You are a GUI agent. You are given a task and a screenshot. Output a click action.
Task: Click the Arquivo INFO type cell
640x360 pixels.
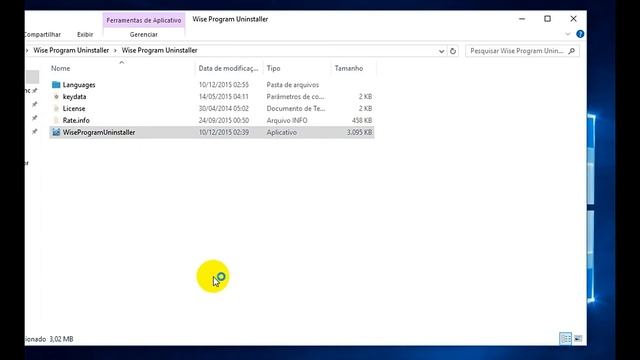(x=287, y=120)
